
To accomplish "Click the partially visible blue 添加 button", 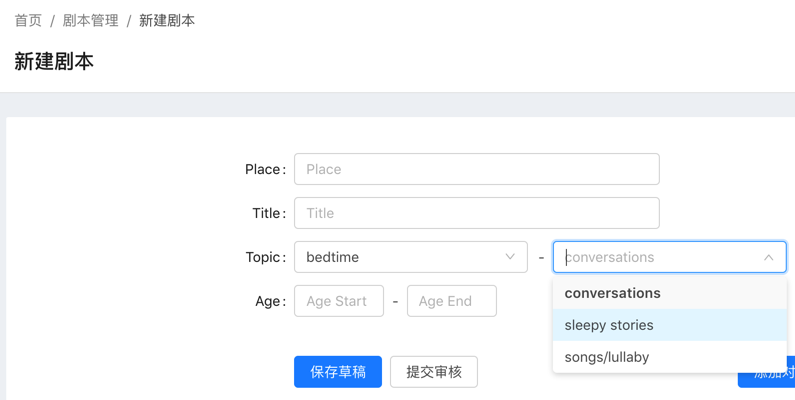I will click(x=770, y=373).
